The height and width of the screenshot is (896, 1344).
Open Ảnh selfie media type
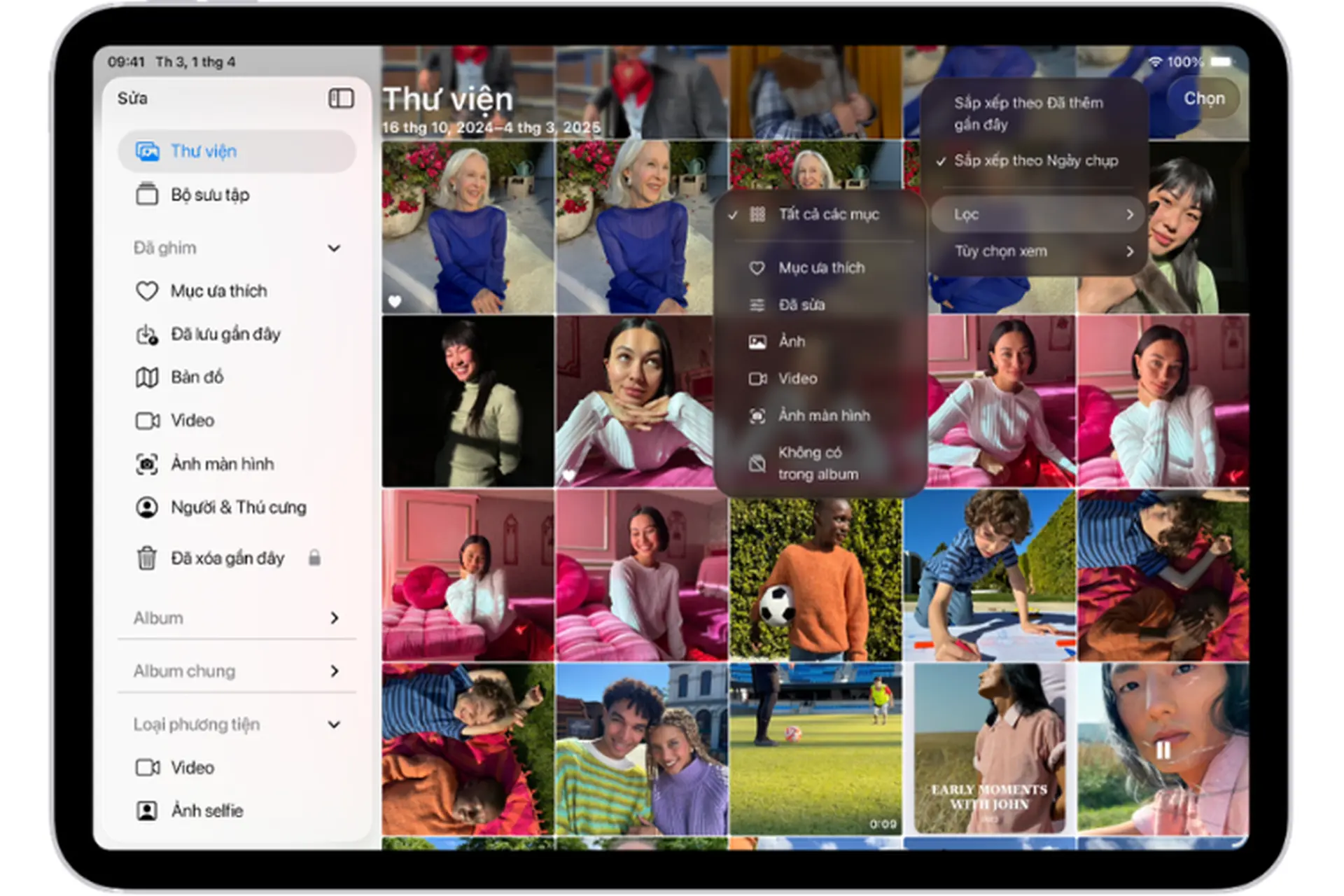coord(237,811)
